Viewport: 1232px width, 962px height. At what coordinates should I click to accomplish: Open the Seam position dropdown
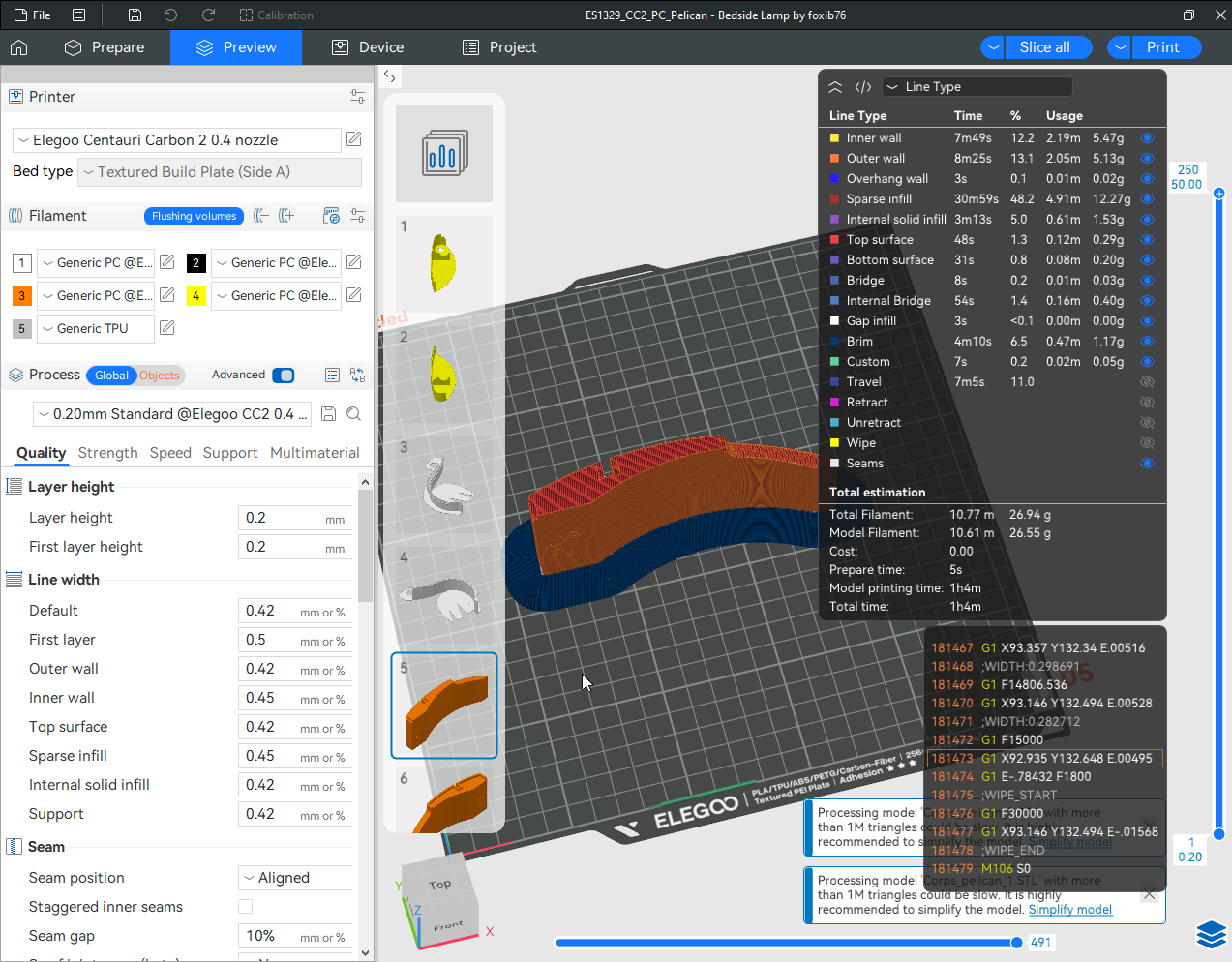295,878
